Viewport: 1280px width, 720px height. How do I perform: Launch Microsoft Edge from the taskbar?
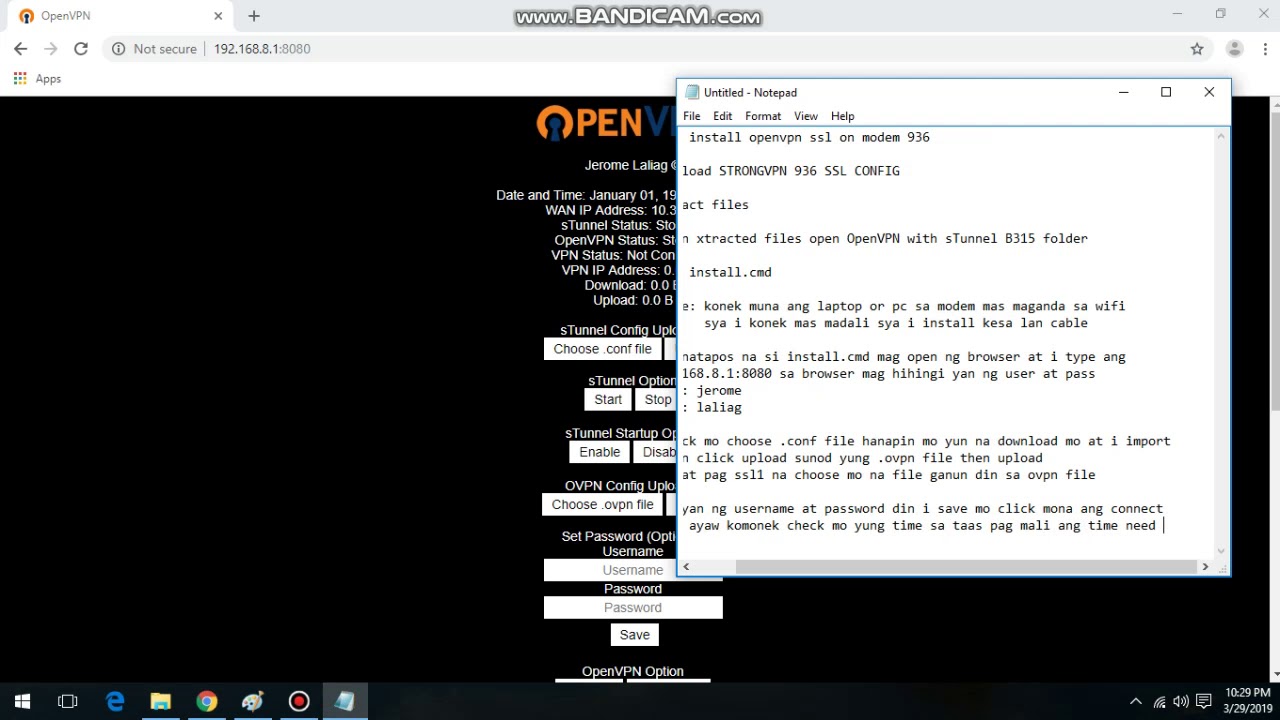point(115,702)
